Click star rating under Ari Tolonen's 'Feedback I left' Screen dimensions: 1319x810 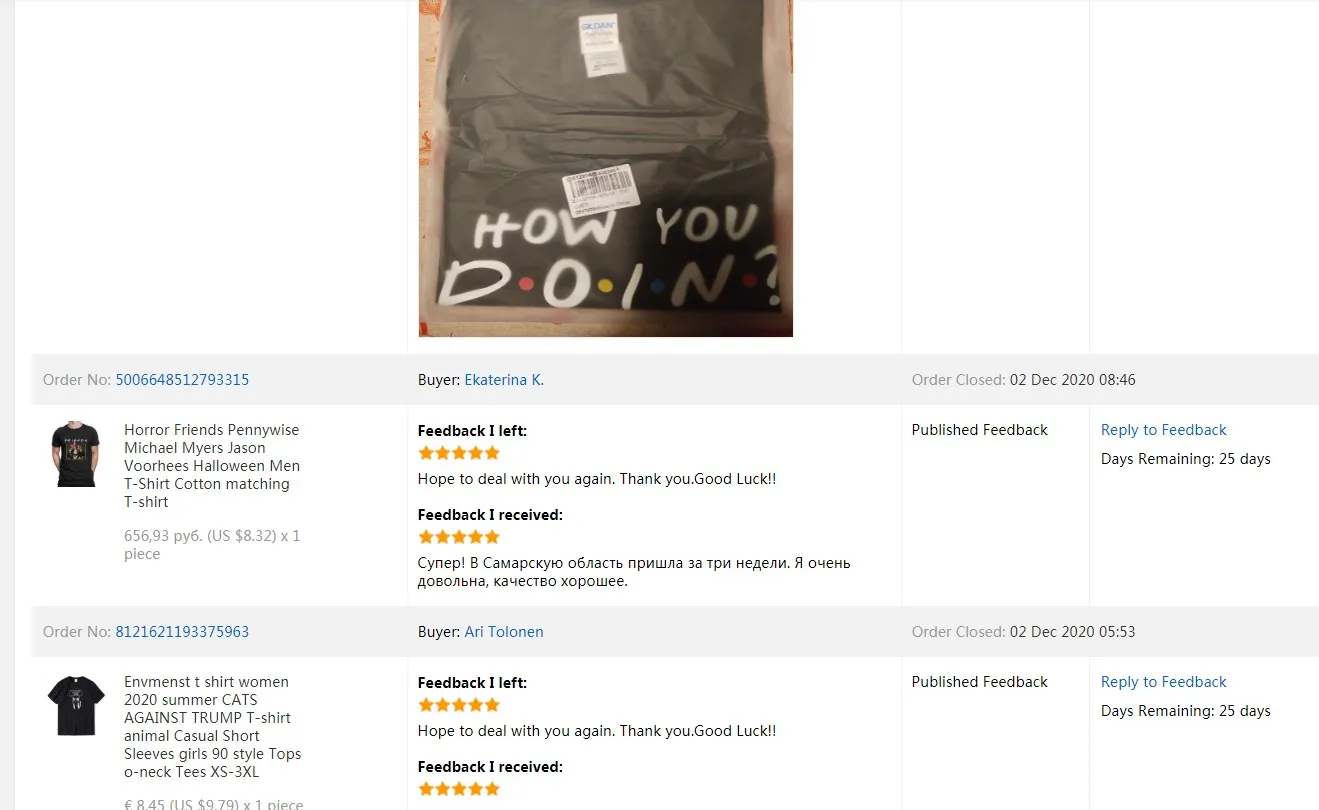(458, 705)
